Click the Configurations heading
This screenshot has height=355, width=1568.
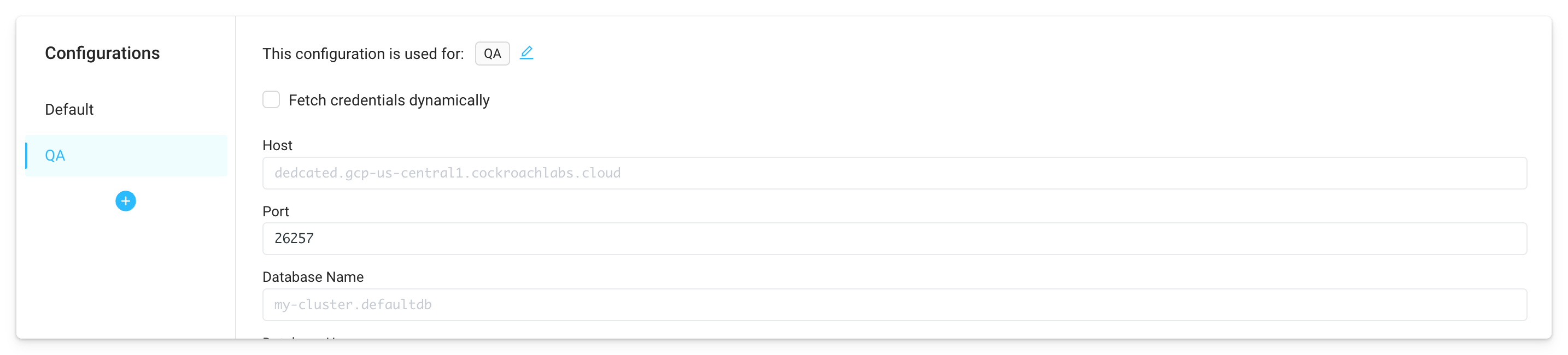coord(102,53)
